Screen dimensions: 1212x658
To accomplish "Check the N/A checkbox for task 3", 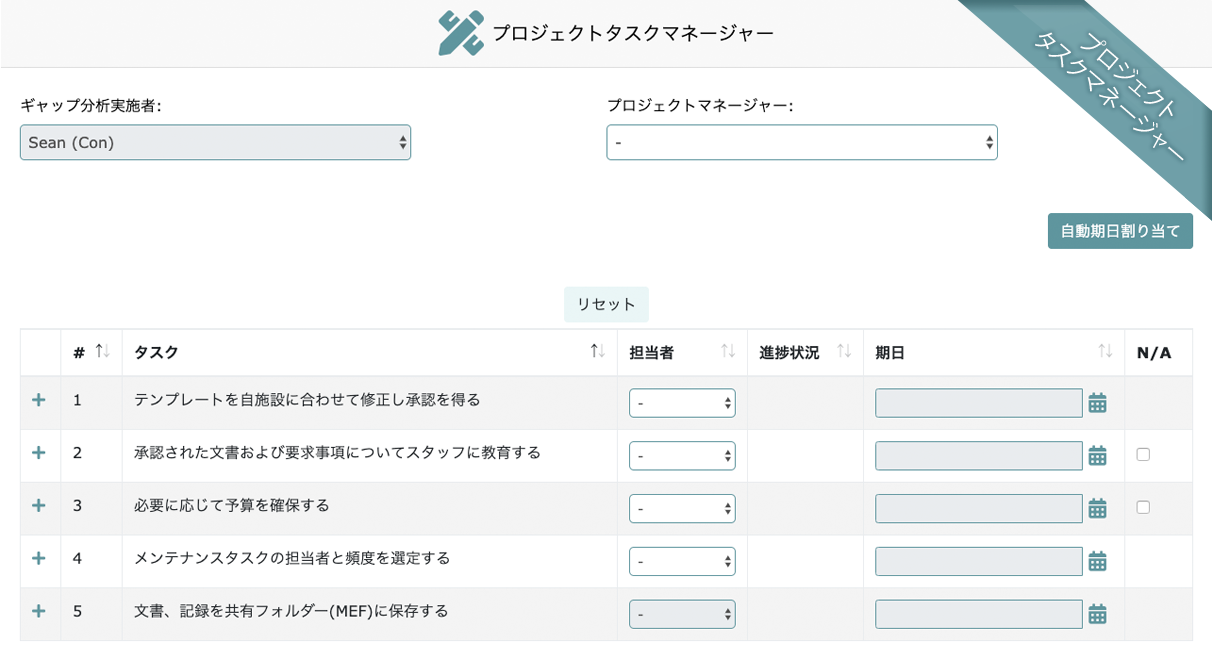I will click(1143, 507).
